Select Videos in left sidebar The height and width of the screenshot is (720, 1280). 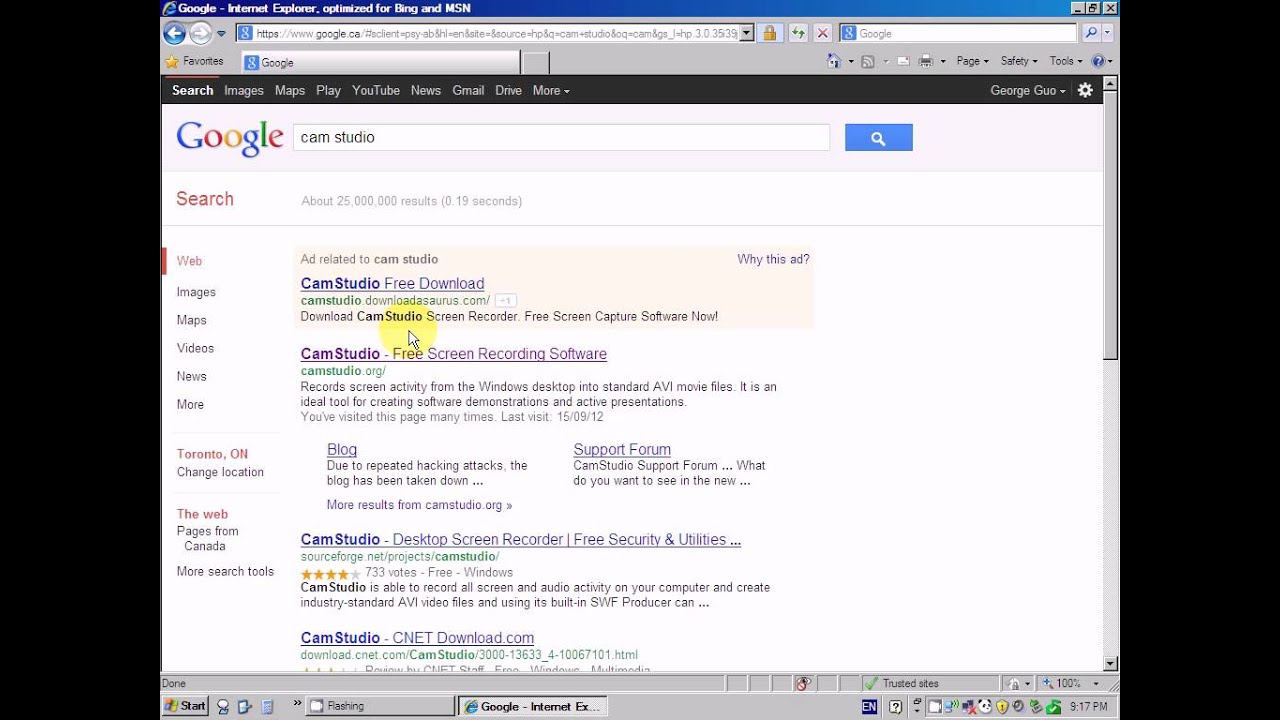(x=195, y=348)
